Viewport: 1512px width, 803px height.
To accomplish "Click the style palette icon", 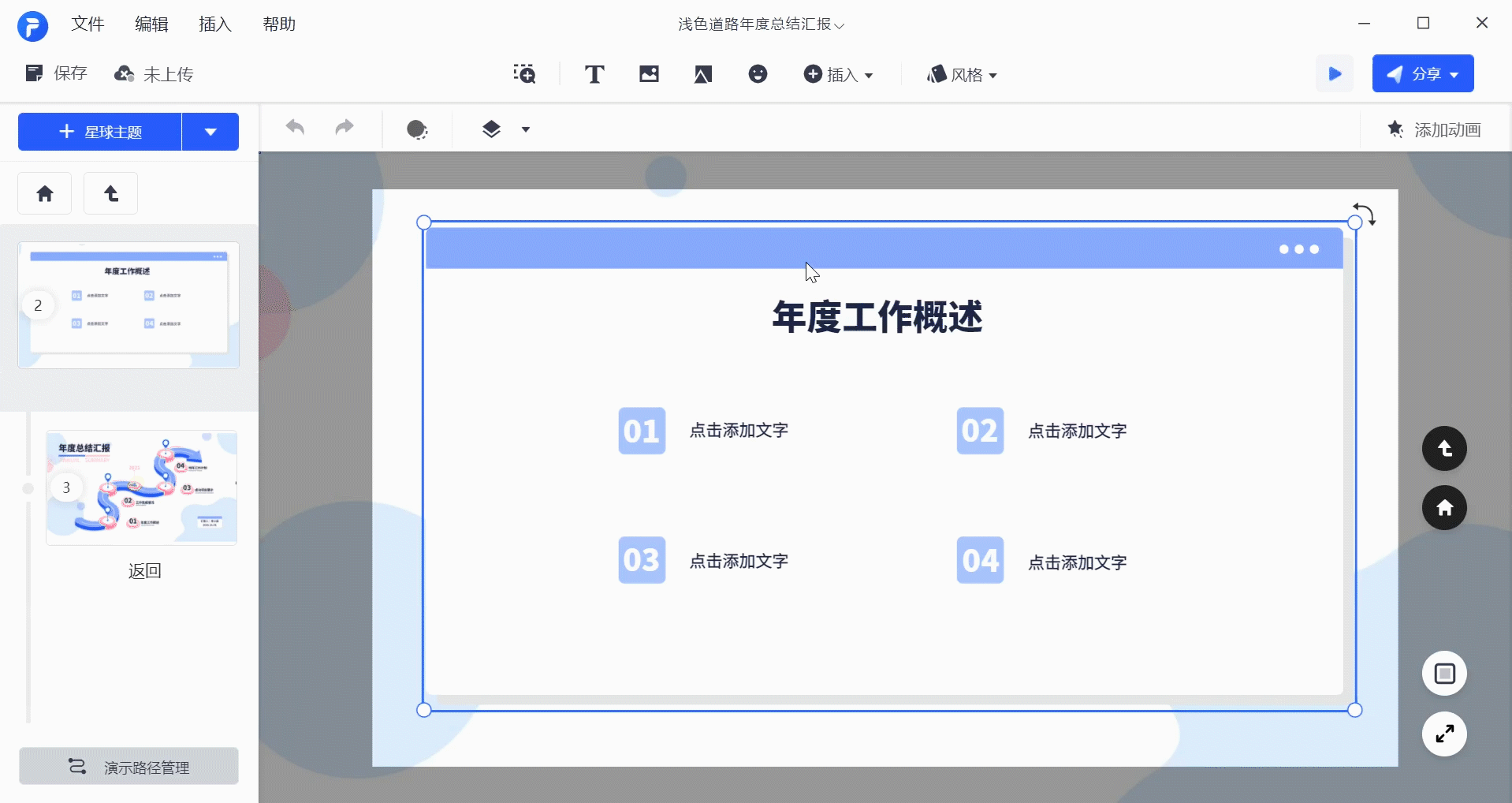I will coord(937,74).
